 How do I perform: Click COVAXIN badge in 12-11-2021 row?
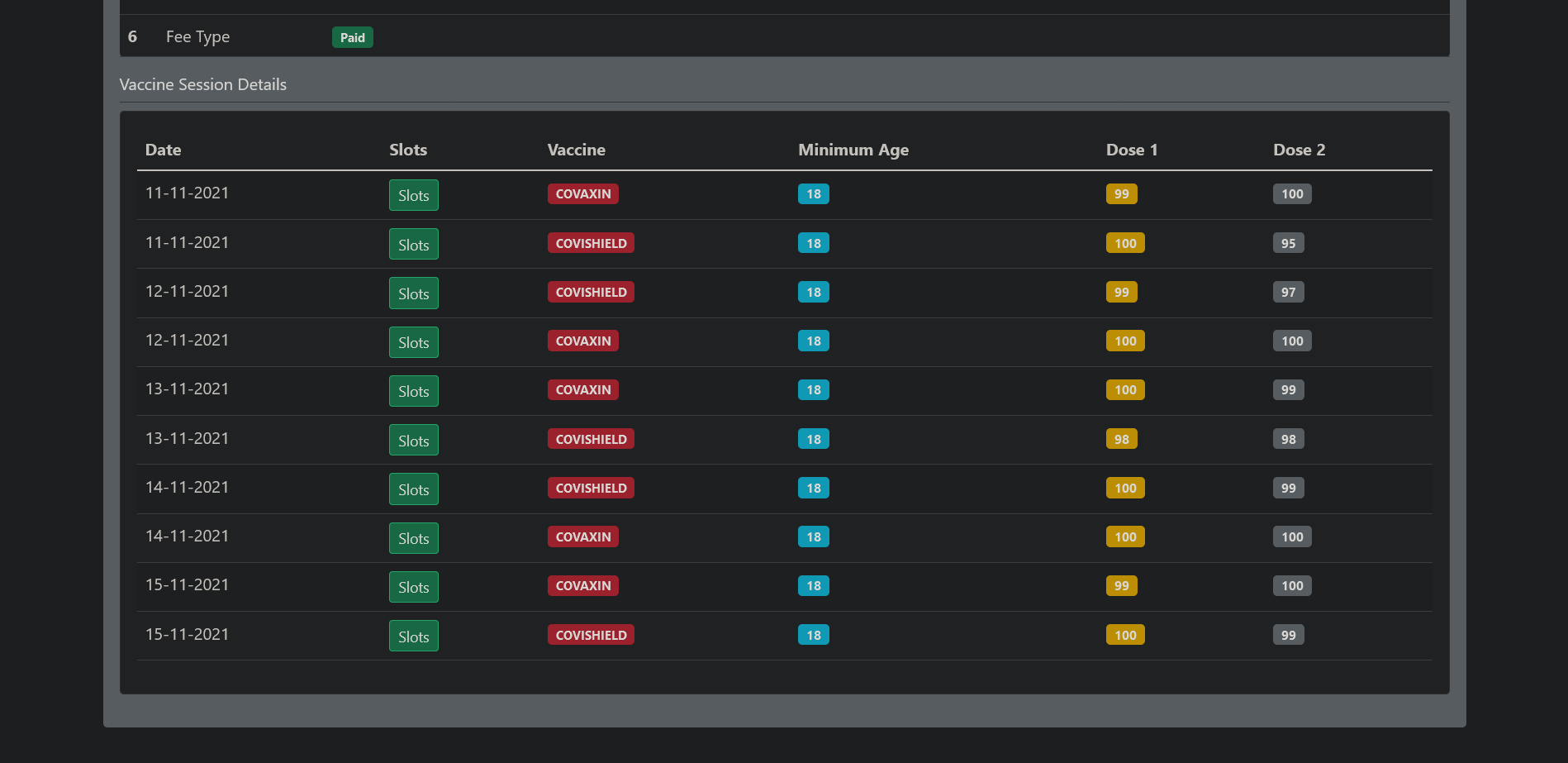583,341
